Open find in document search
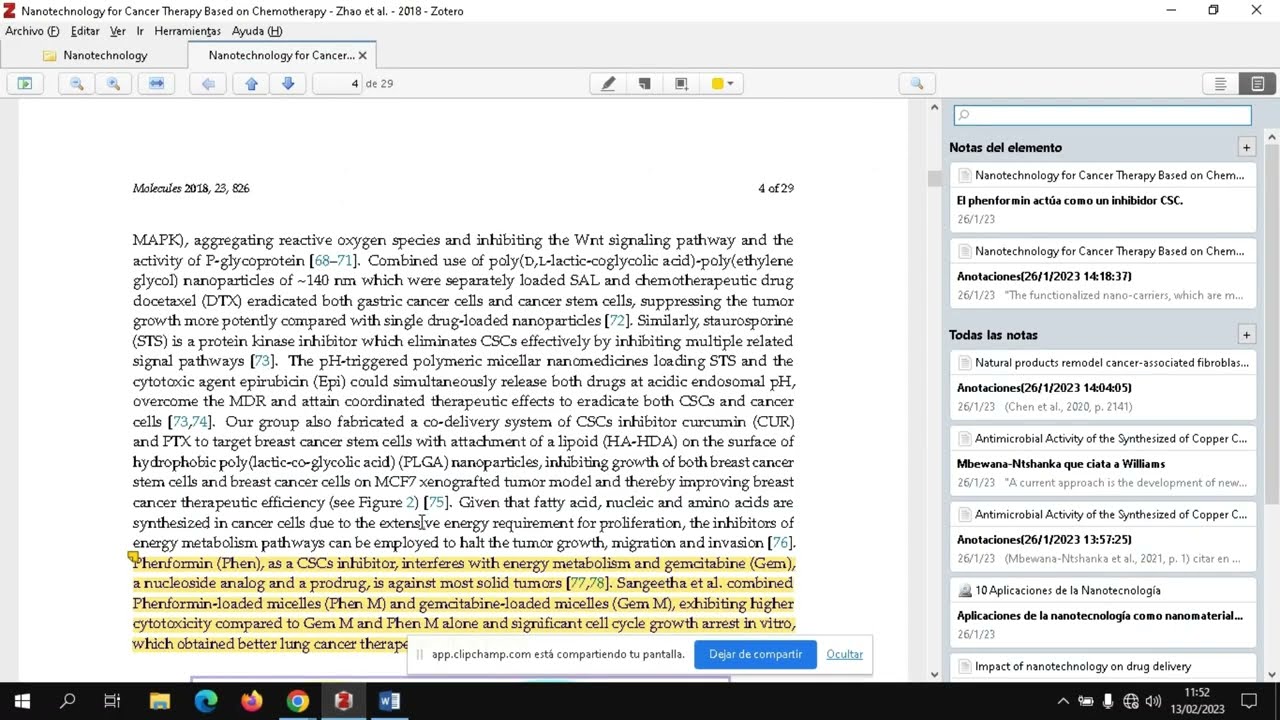 pos(917,84)
